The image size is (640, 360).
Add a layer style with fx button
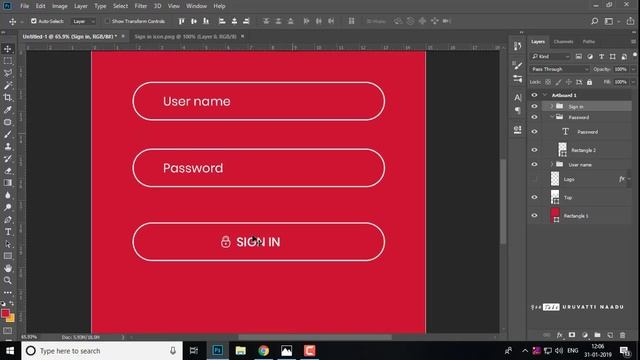click(560, 335)
